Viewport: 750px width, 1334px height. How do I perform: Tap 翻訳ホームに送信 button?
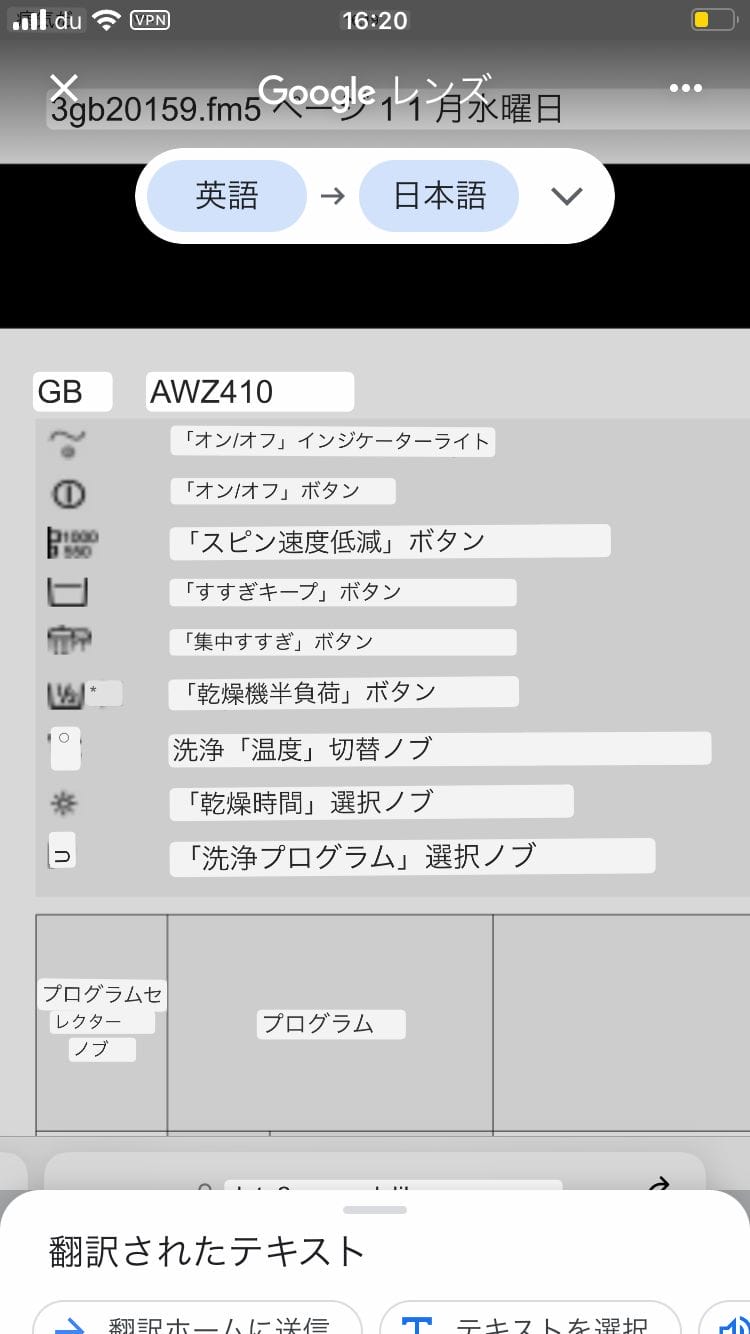click(197, 1318)
